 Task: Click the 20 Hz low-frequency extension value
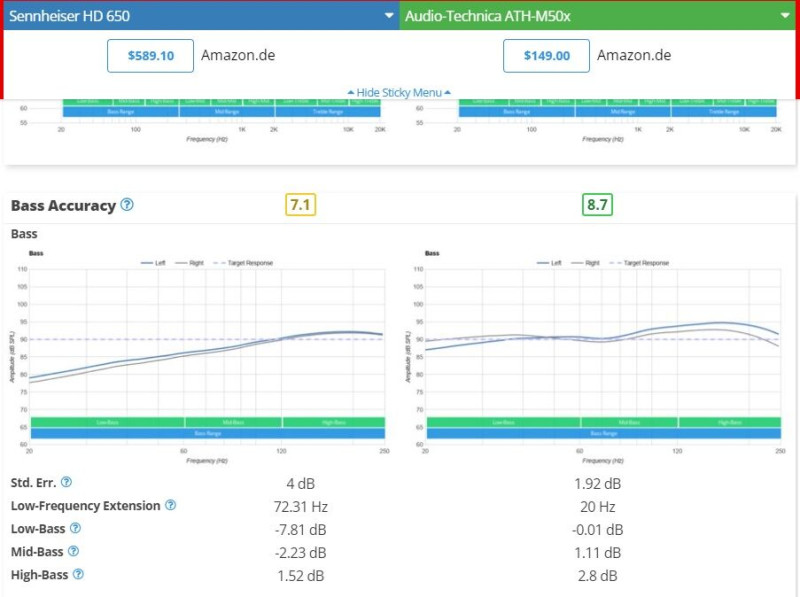[x=597, y=507]
